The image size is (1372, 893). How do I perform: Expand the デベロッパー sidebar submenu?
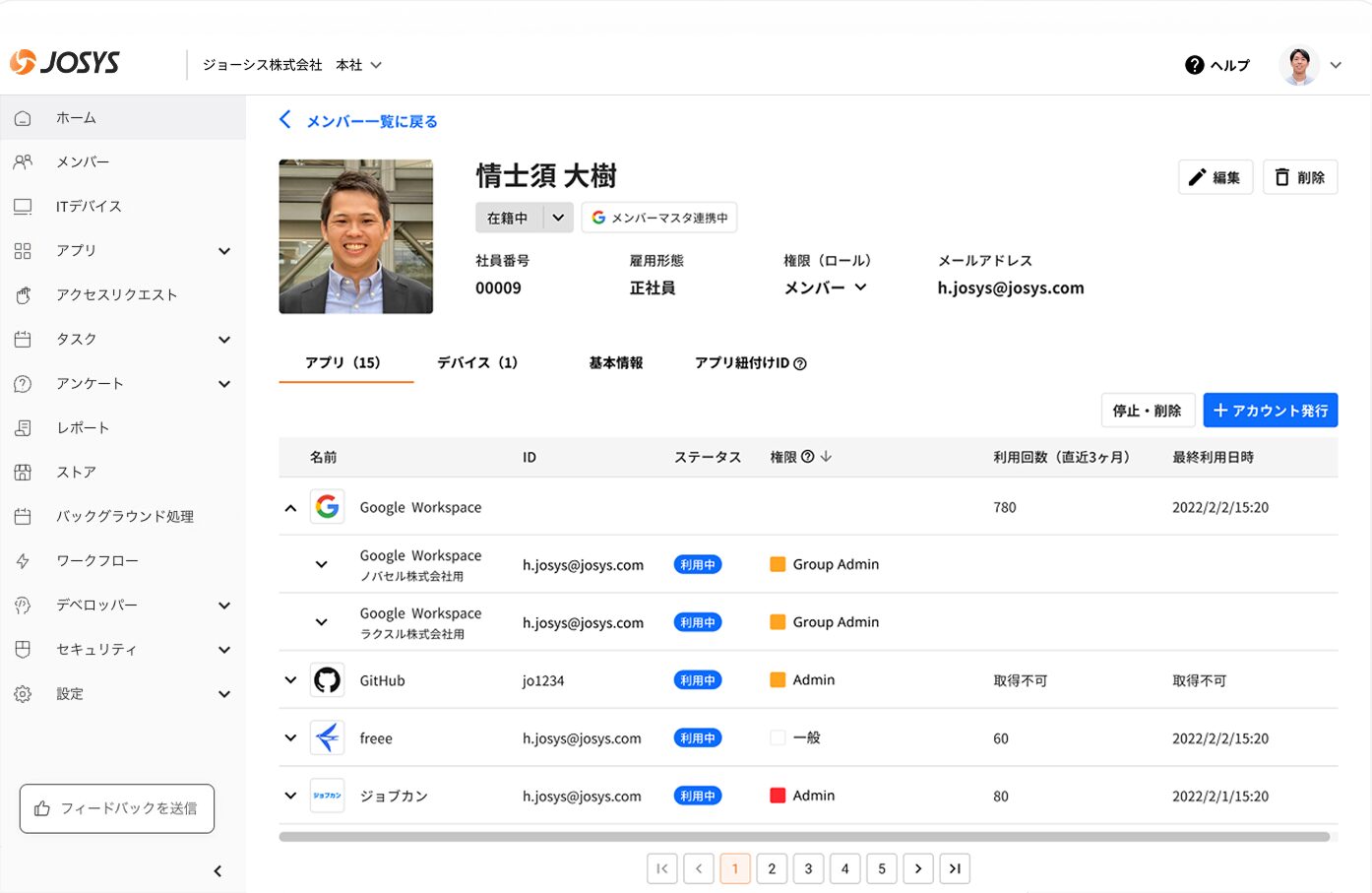coord(224,606)
